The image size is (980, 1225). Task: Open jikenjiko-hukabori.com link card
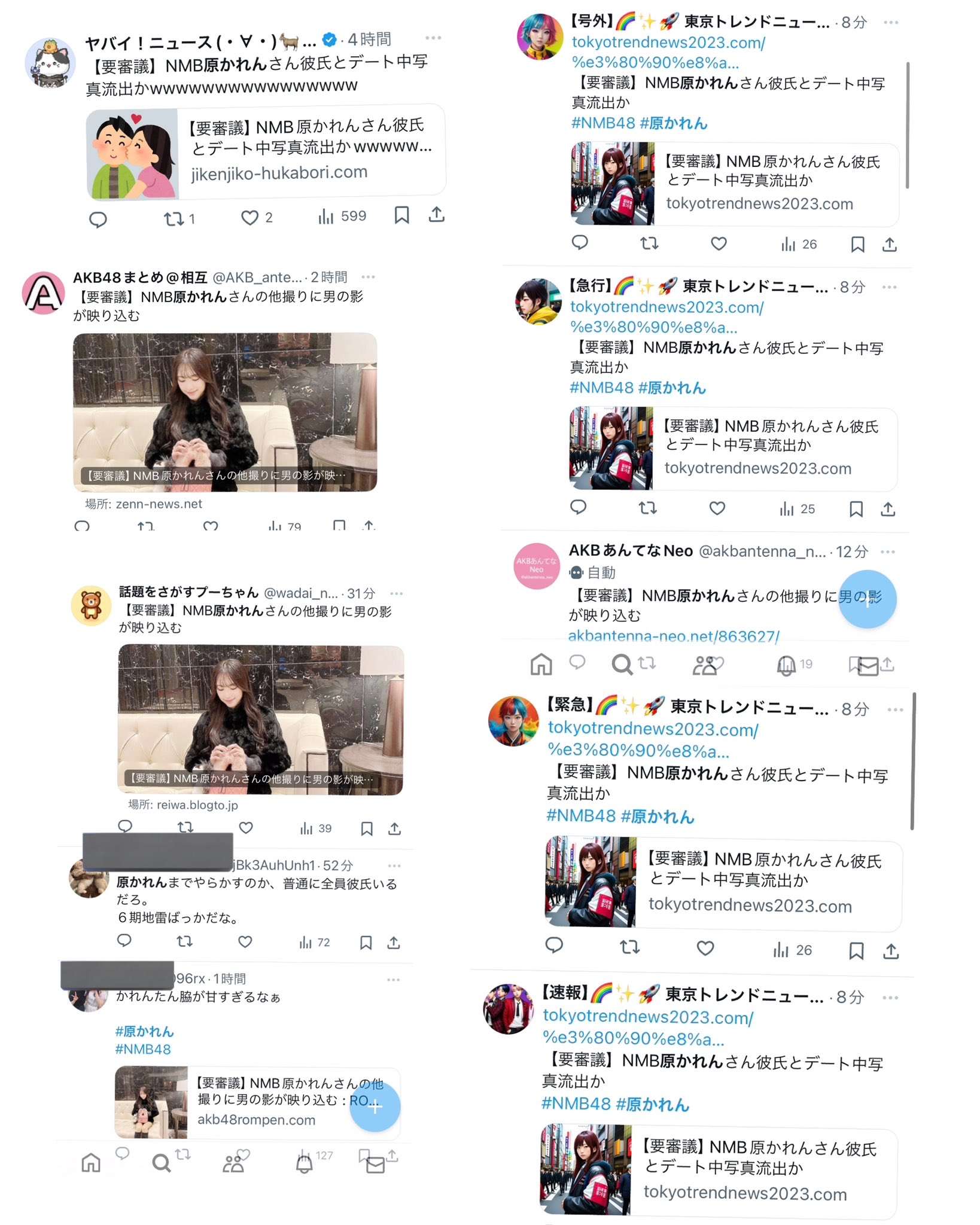(266, 154)
